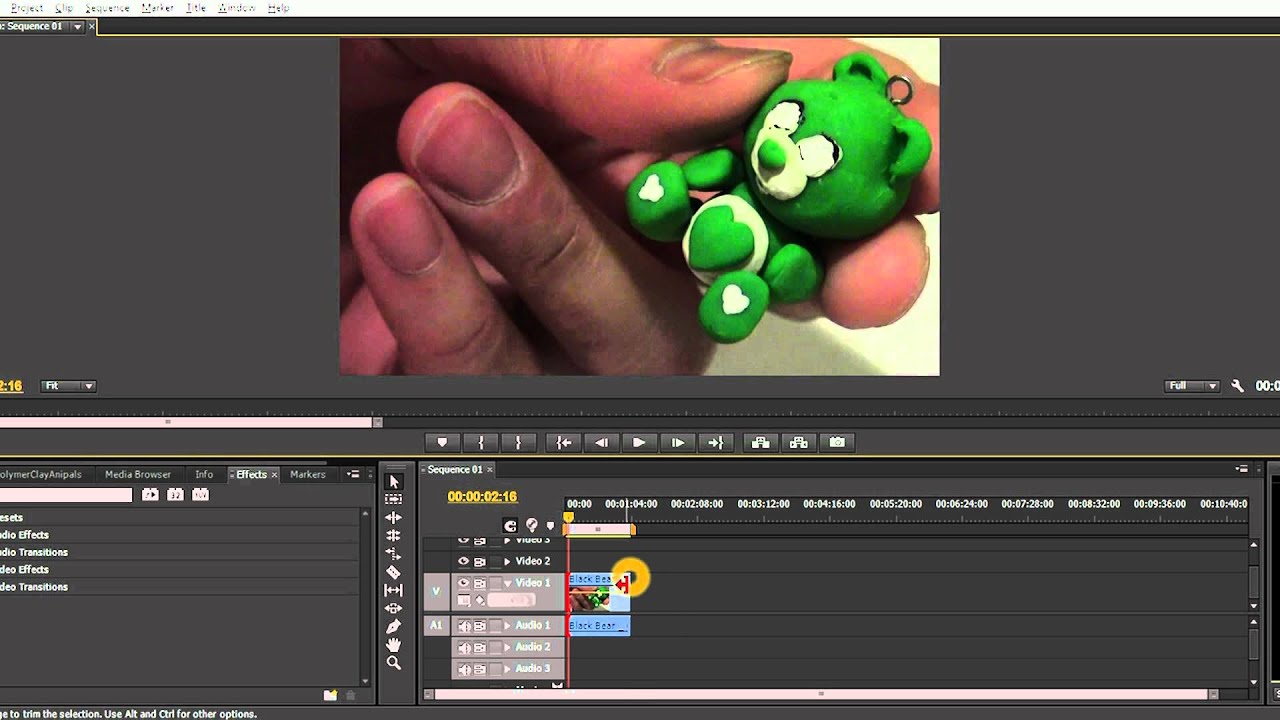Viewport: 1280px width, 720px height.
Task: Mark In point in monitor
Action: tap(481, 442)
